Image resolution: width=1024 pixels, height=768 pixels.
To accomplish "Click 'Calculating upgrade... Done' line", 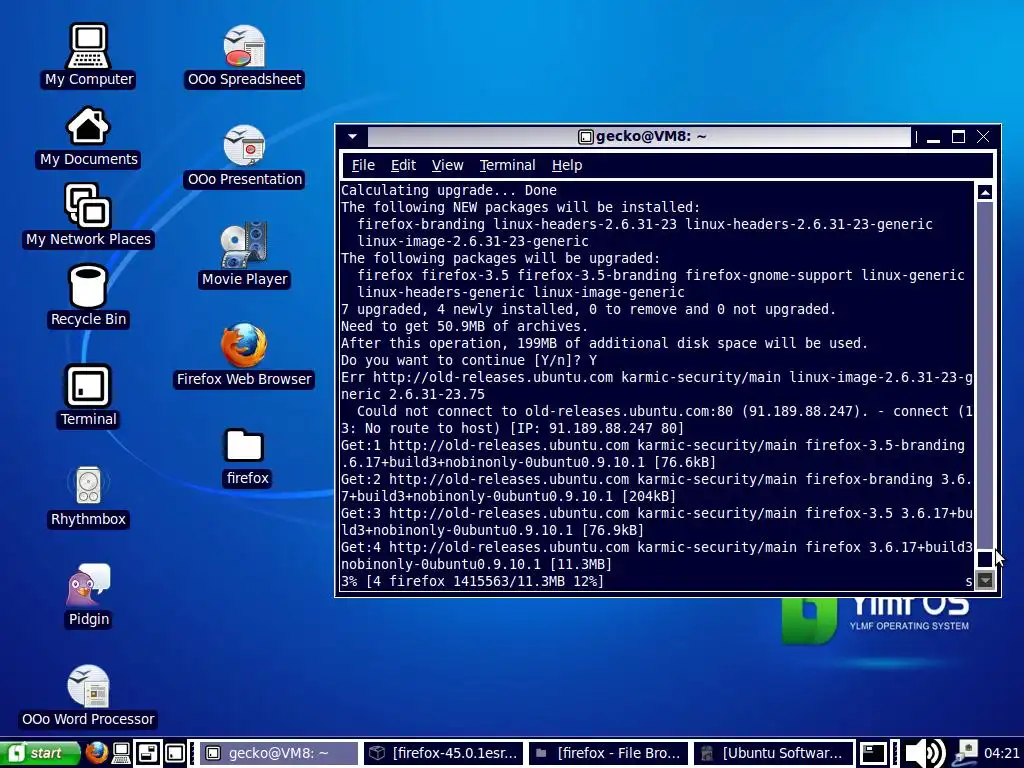I will (x=449, y=190).
